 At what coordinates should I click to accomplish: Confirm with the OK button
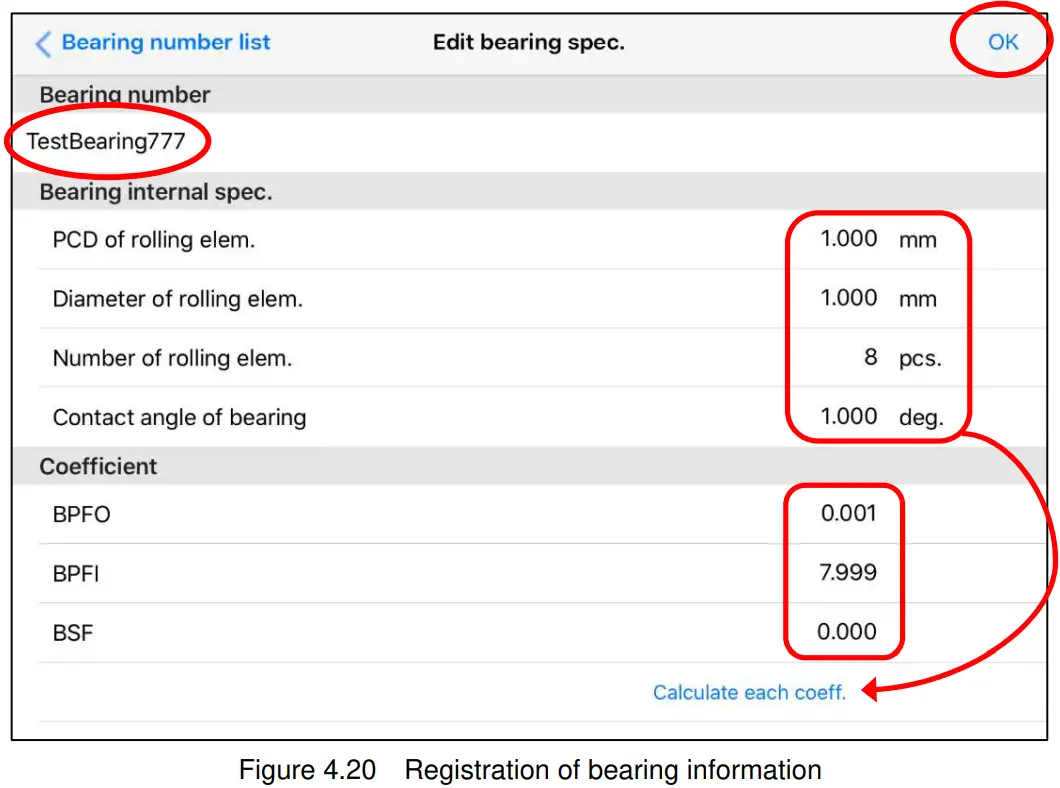coord(1003,43)
